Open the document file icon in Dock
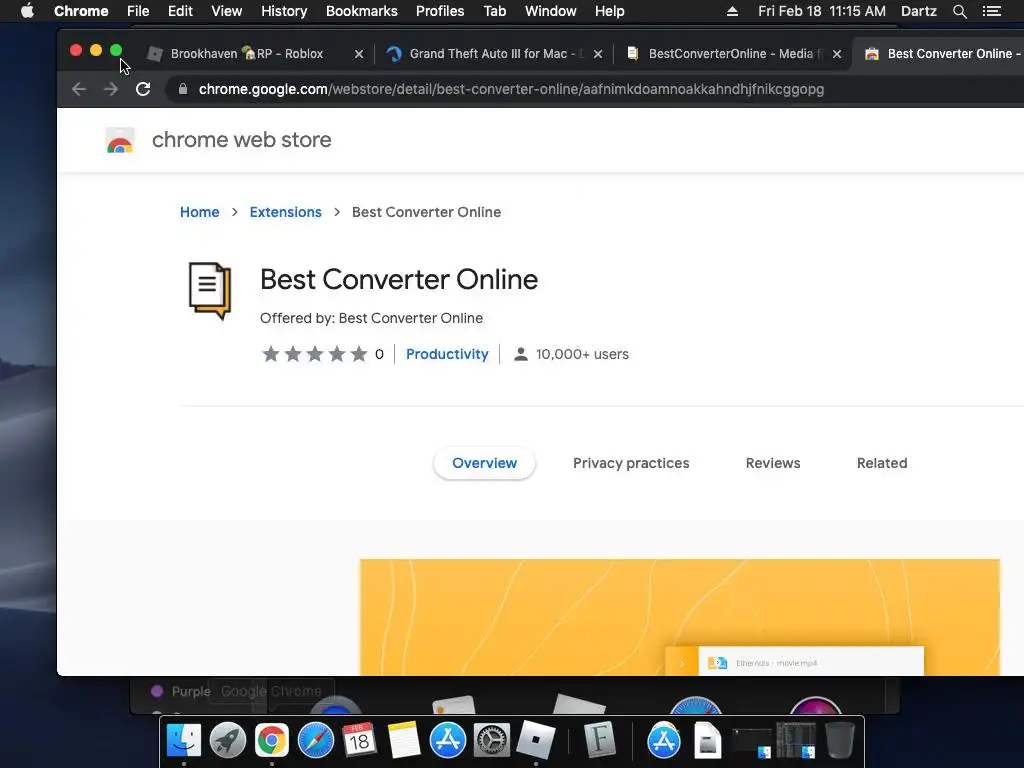1024x768 pixels. (707, 741)
